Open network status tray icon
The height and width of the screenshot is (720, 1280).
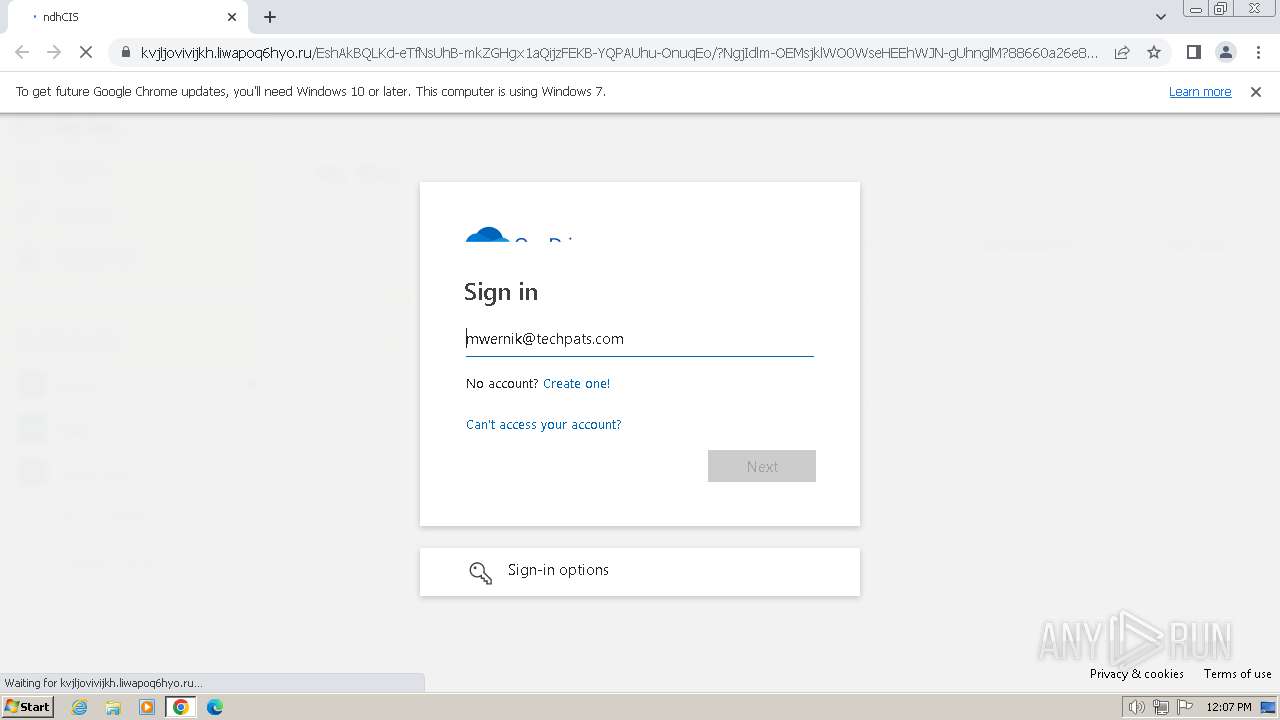point(1161,707)
